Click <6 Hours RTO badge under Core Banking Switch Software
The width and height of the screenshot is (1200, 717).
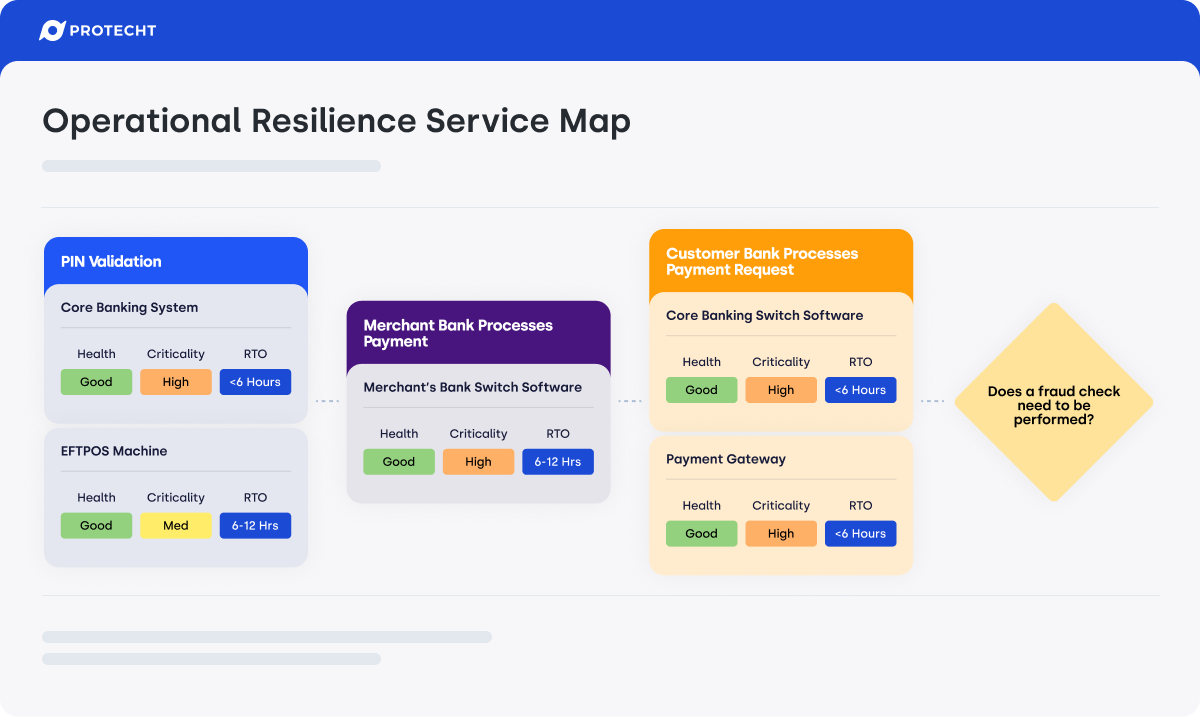[861, 390]
